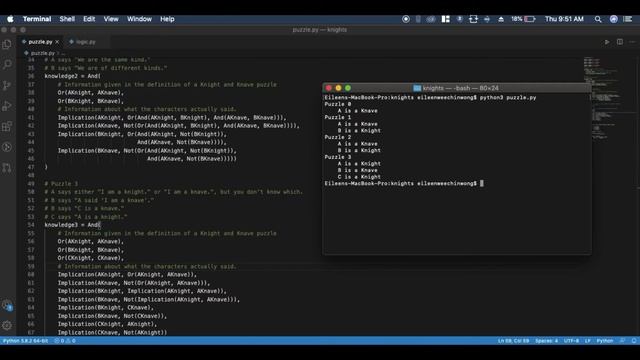The height and width of the screenshot is (360, 640).
Task: Open the Window menu
Action: 139,19
